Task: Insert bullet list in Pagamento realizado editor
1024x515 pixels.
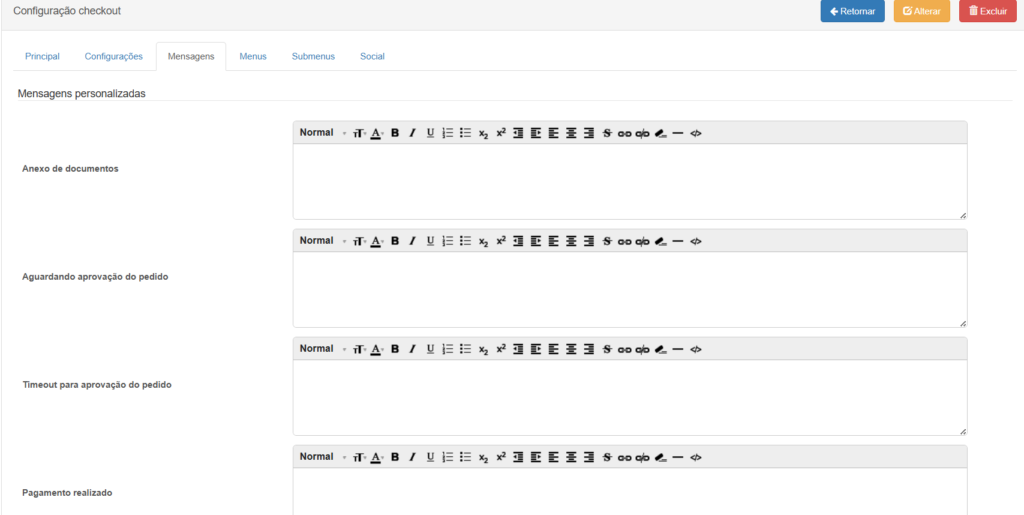Action: click(465, 457)
